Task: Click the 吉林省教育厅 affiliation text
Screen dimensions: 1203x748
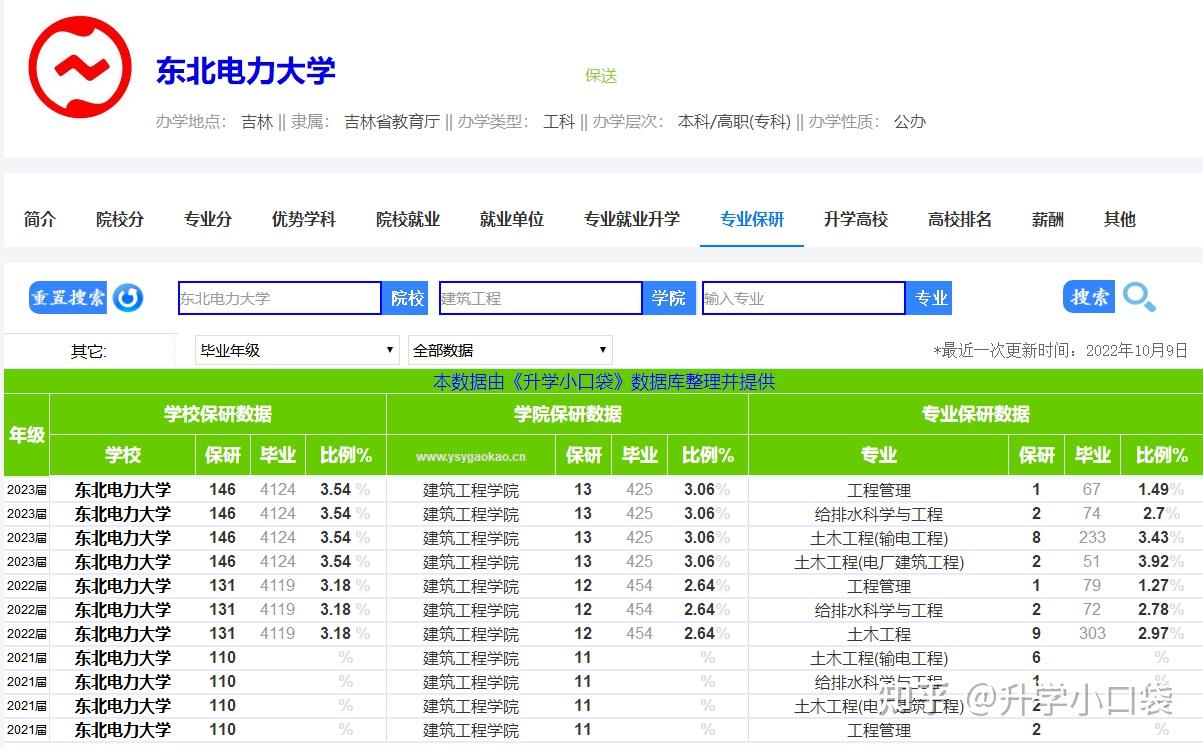Action: point(392,122)
